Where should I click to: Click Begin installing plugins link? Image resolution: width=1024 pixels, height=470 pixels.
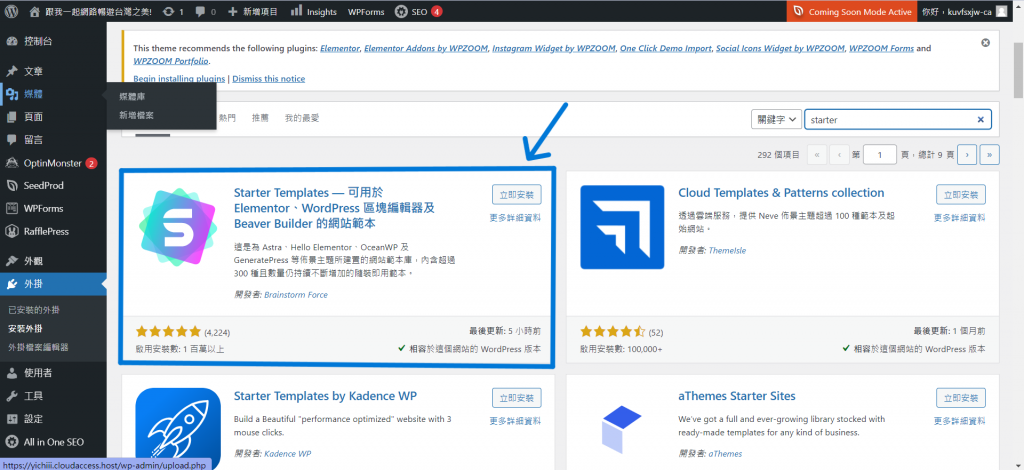[x=179, y=78]
